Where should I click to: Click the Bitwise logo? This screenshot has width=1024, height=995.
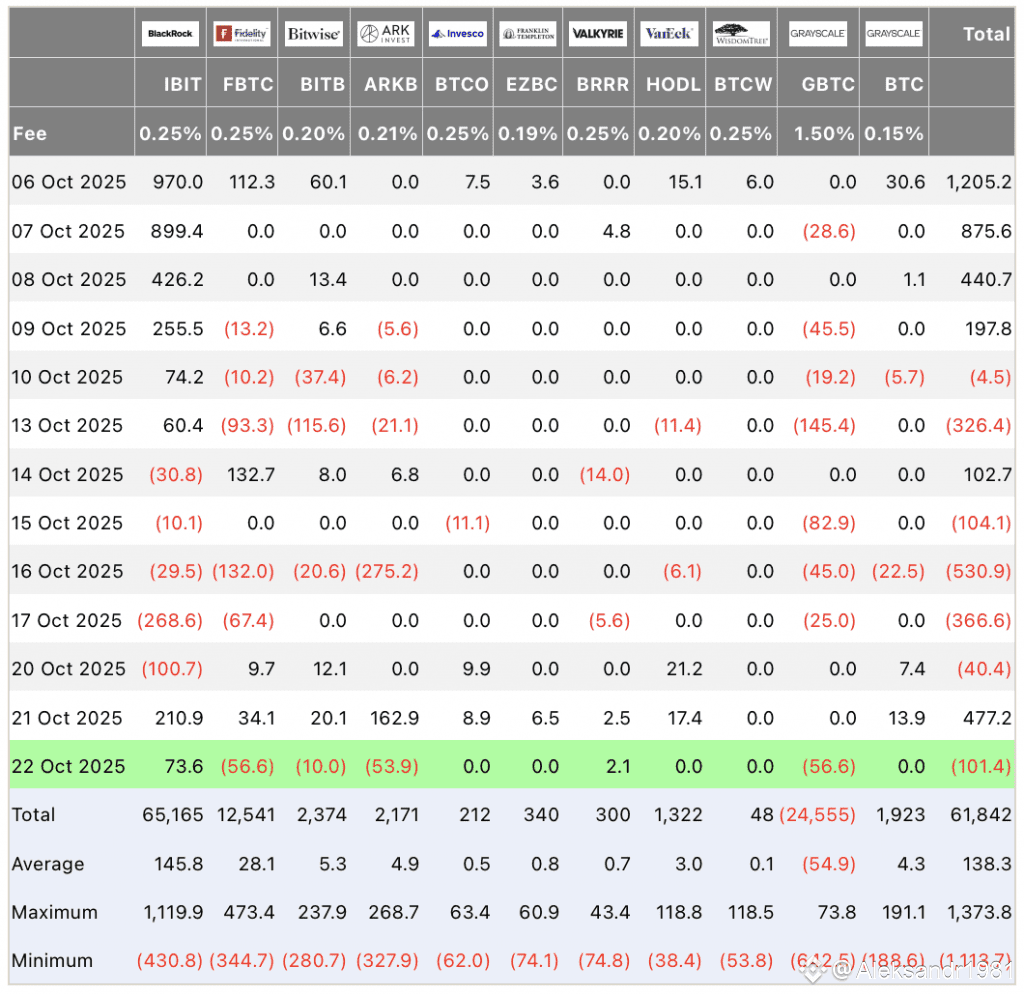314,34
